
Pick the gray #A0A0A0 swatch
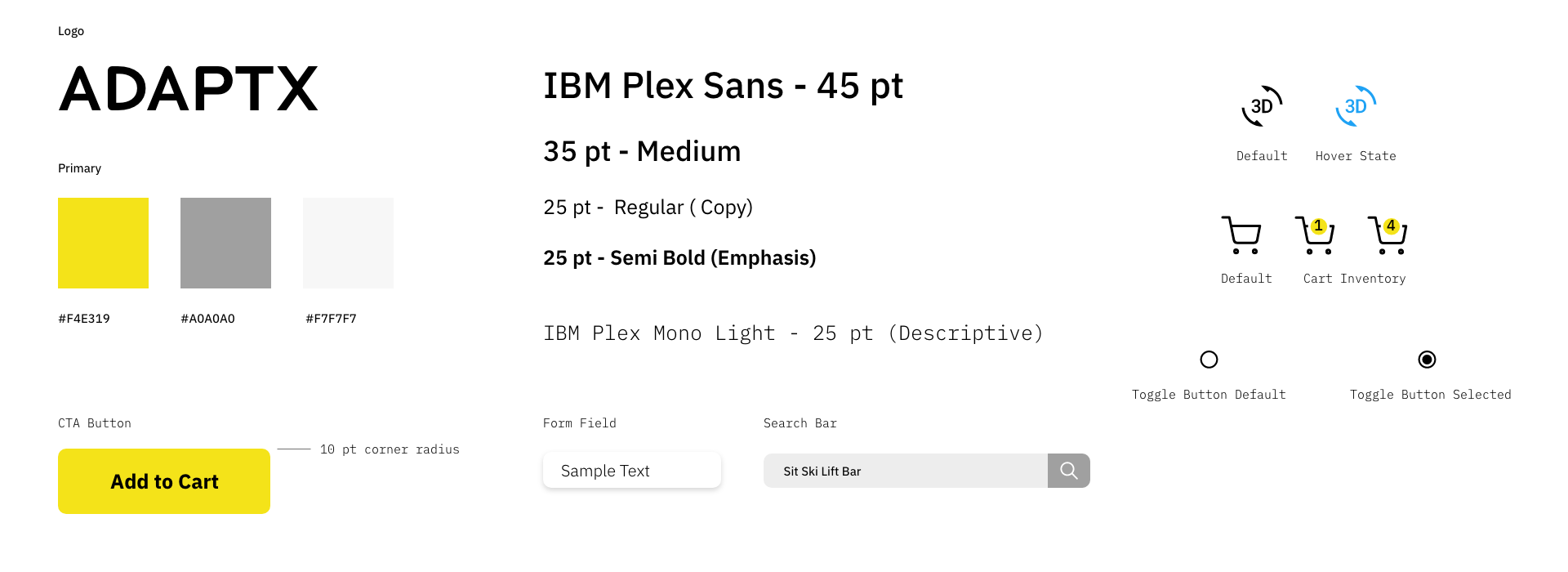225,243
